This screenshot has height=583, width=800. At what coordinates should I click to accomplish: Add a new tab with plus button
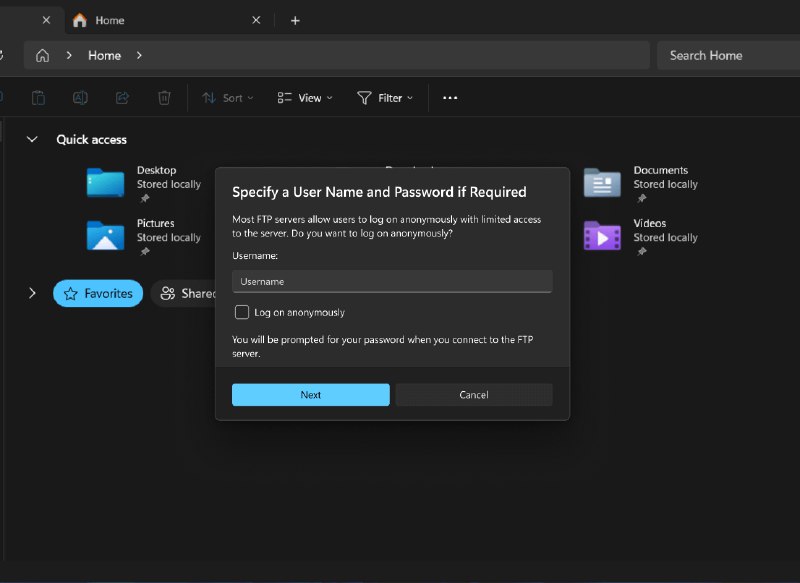pyautogui.click(x=295, y=20)
